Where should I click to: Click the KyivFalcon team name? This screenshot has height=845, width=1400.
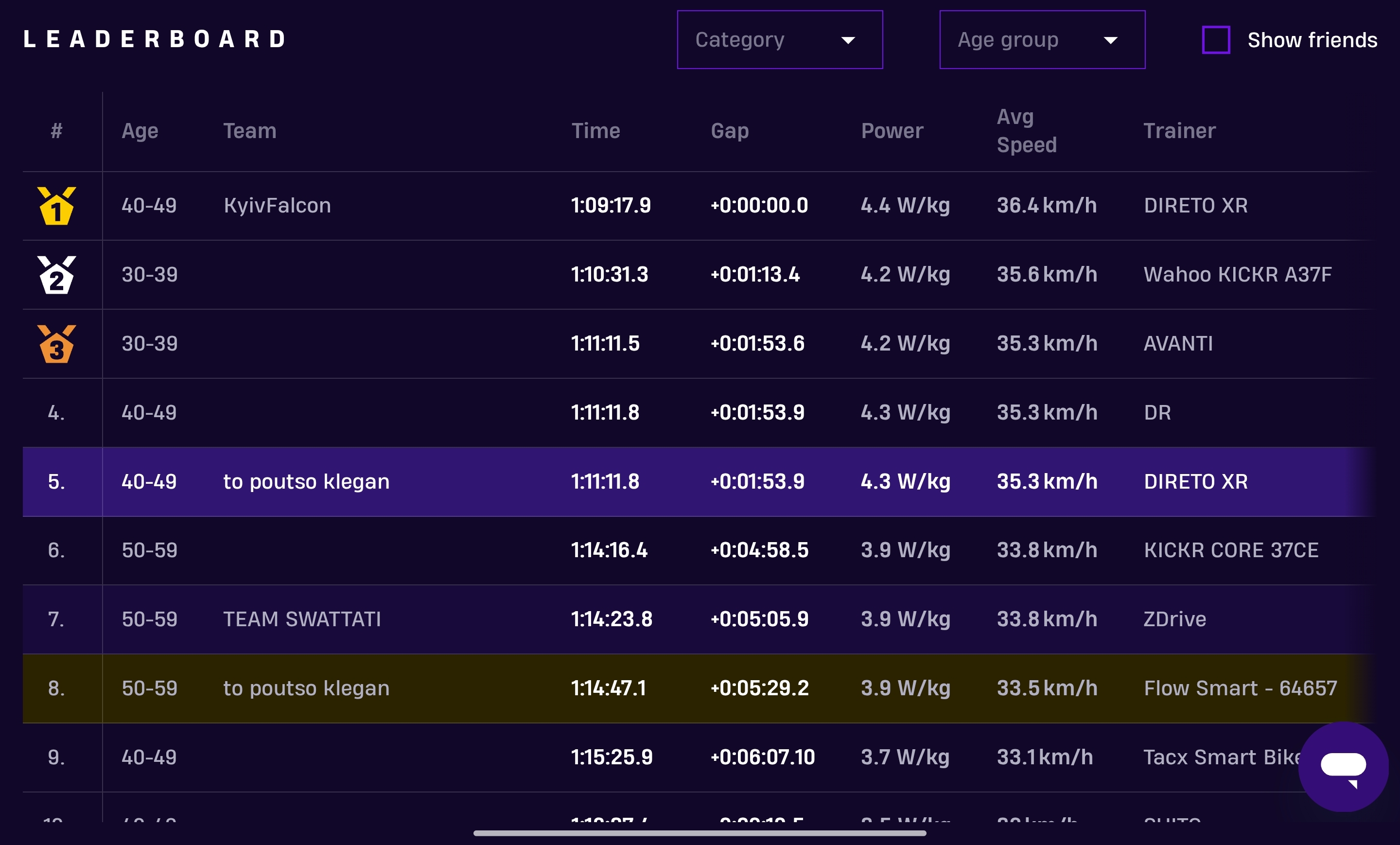pos(277,206)
